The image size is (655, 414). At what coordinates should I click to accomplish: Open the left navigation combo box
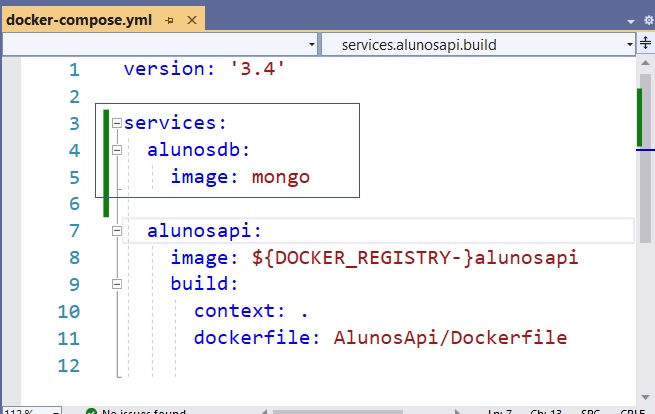159,44
